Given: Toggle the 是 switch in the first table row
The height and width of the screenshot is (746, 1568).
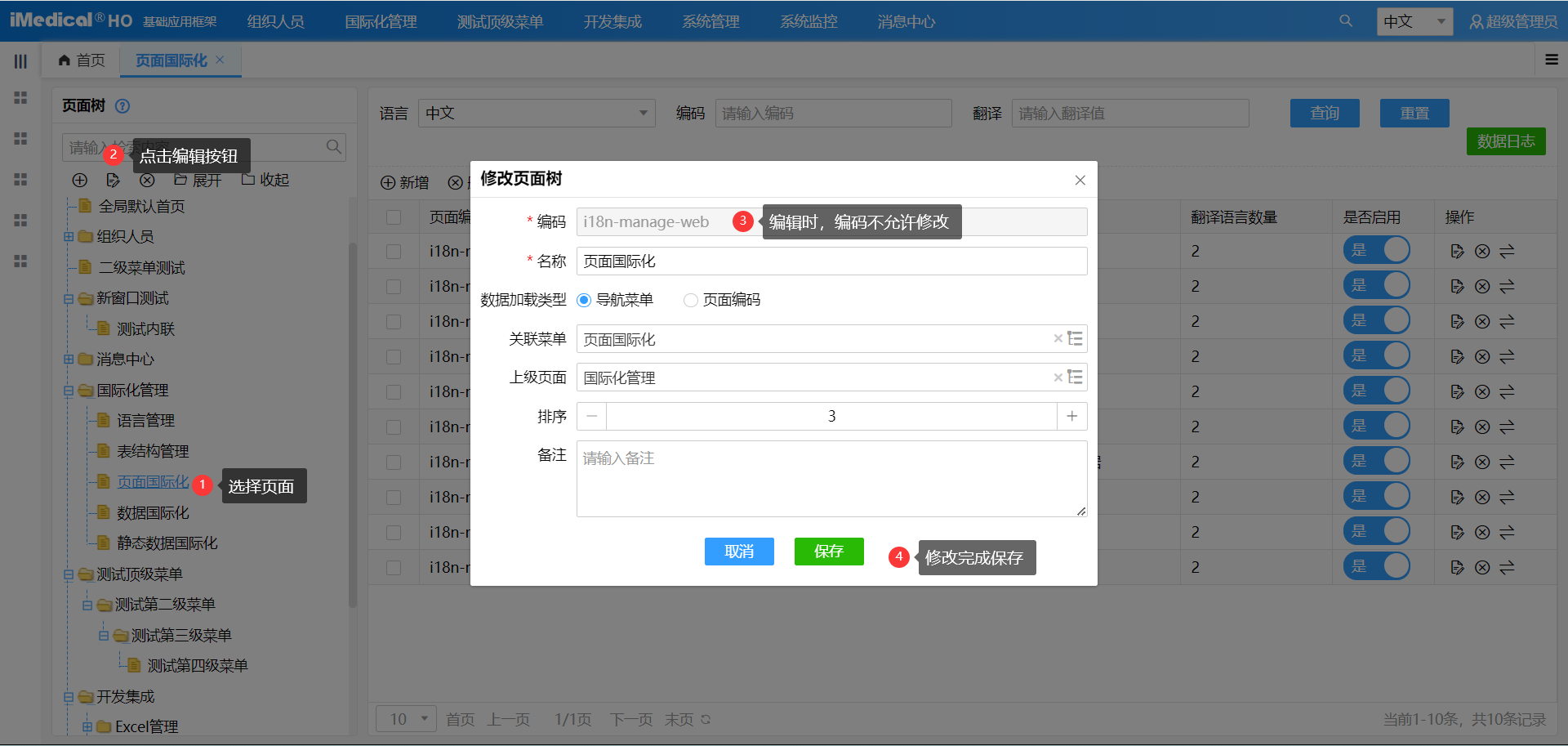Looking at the screenshot, I should [1377, 250].
